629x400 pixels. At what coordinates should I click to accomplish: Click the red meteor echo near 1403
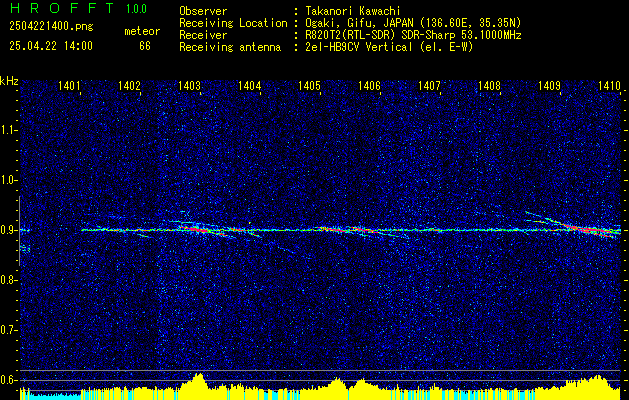(197, 230)
